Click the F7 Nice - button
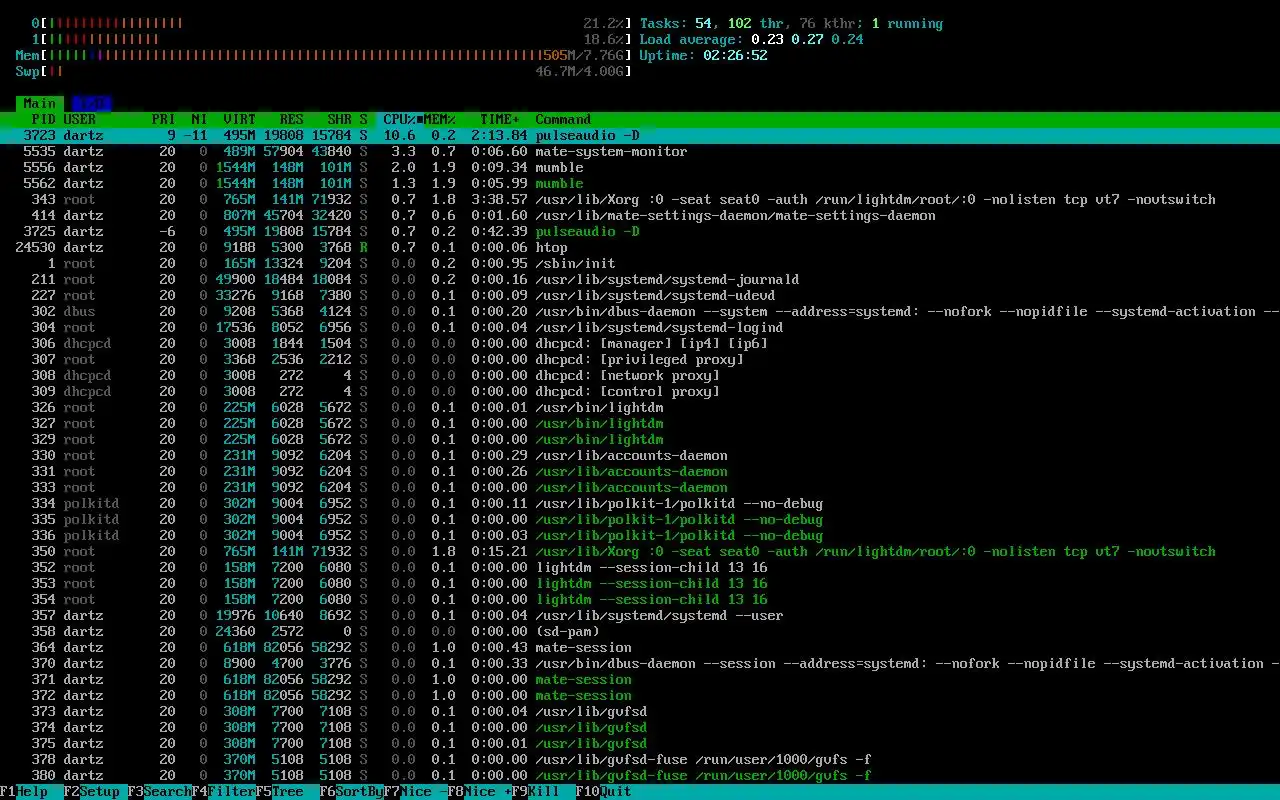This screenshot has width=1280, height=800. coord(416,791)
